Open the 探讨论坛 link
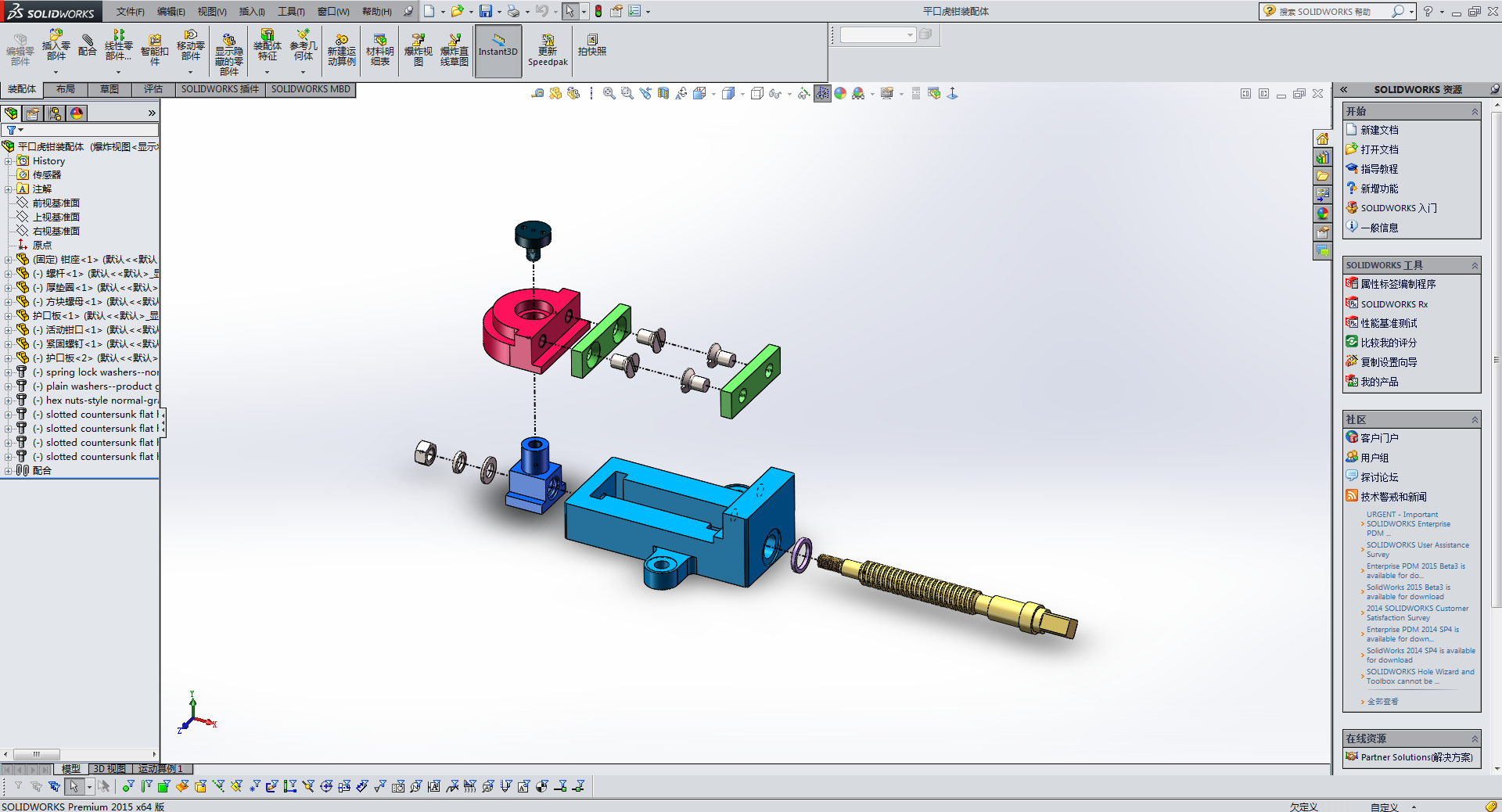This screenshot has height=812, width=1502. tap(1379, 477)
